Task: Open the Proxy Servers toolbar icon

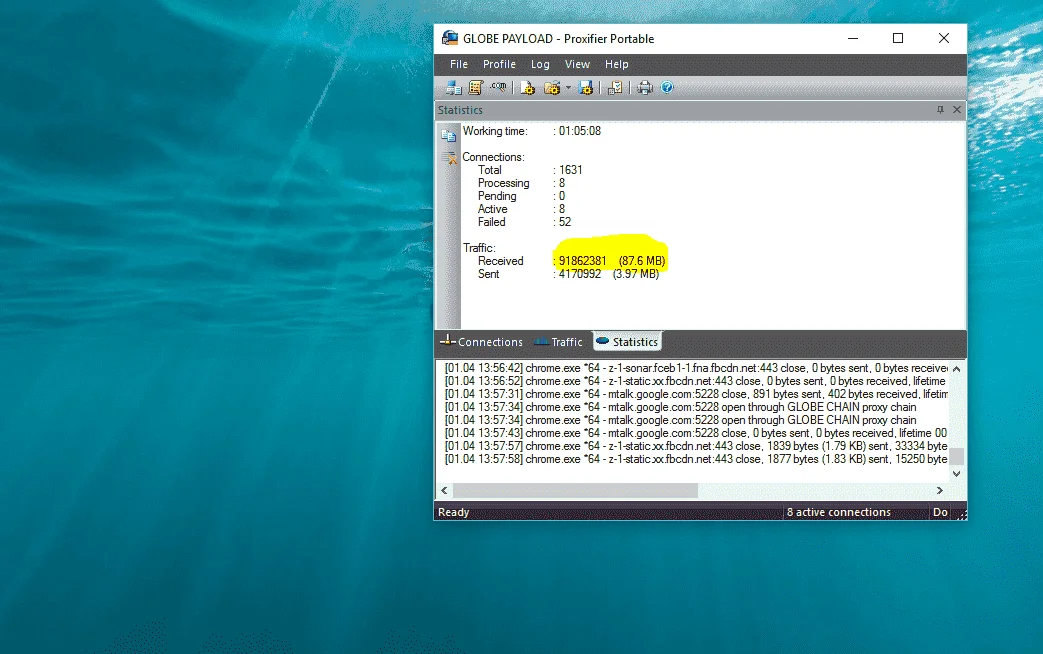Action: tap(454, 88)
